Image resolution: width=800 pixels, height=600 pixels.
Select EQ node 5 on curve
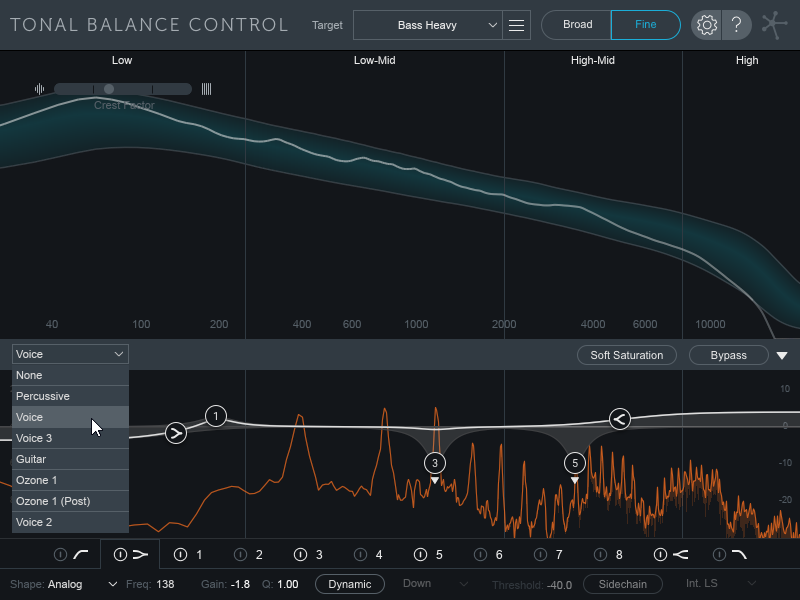click(x=575, y=463)
